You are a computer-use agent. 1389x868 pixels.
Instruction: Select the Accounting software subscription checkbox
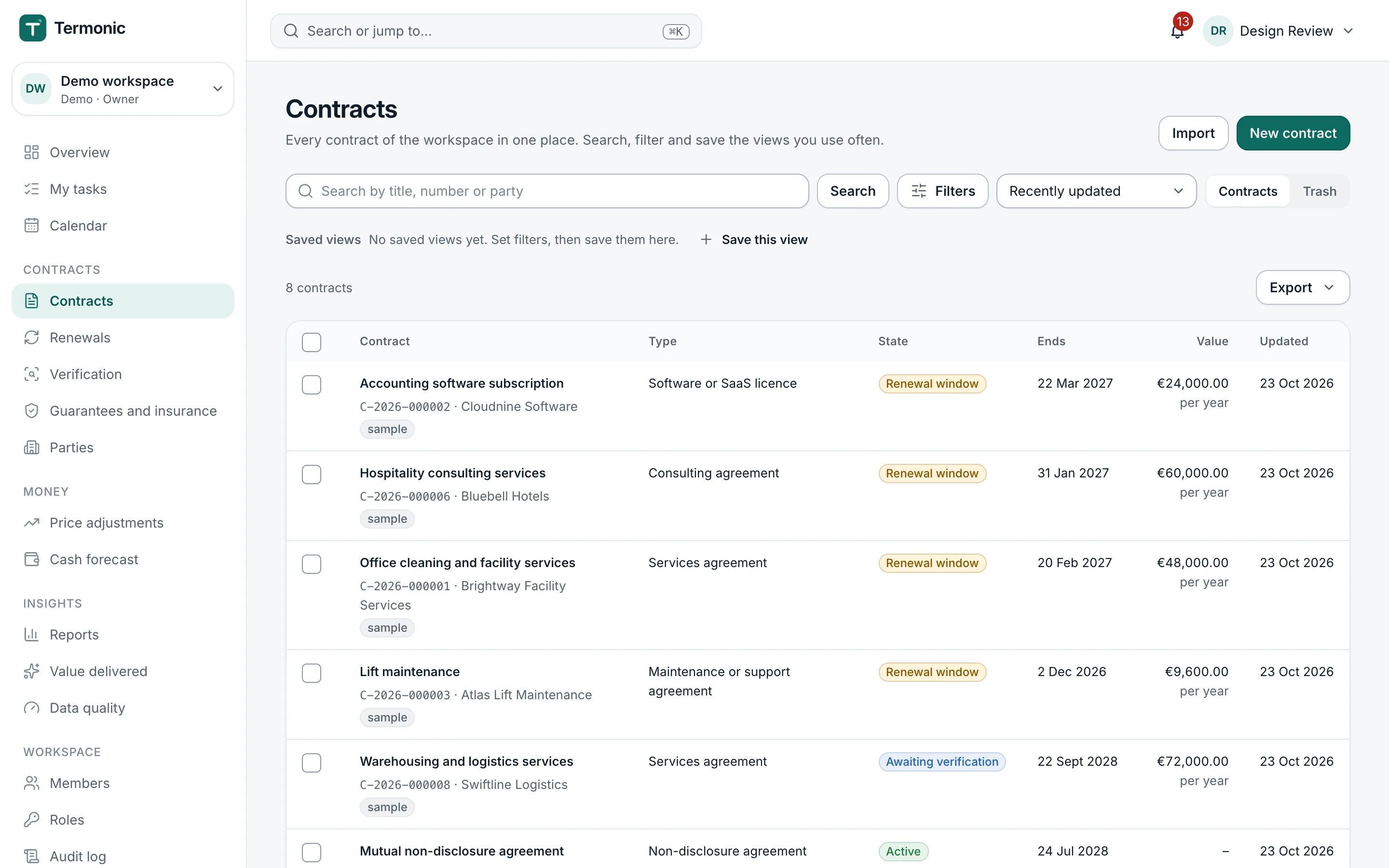pyautogui.click(x=312, y=385)
